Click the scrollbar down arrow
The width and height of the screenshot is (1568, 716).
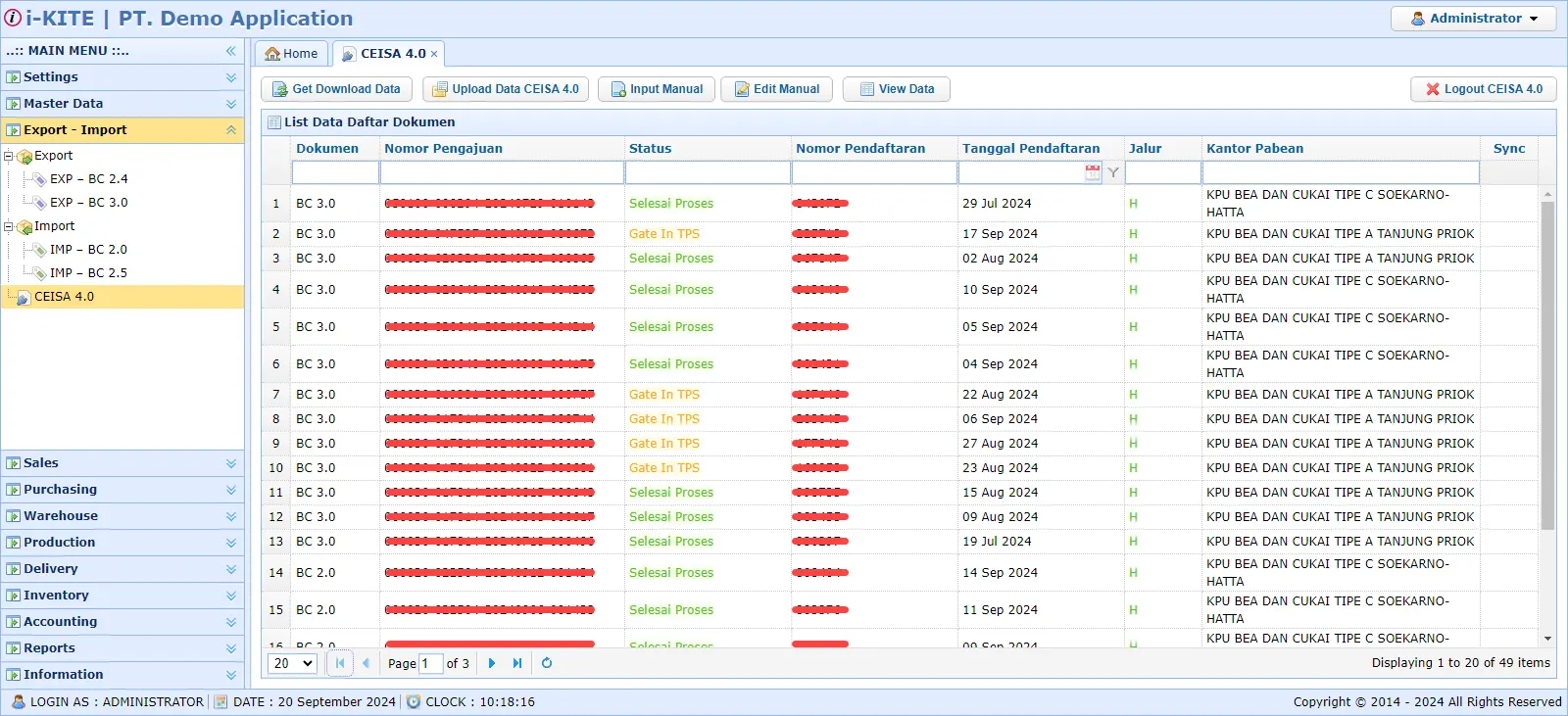pos(1547,639)
